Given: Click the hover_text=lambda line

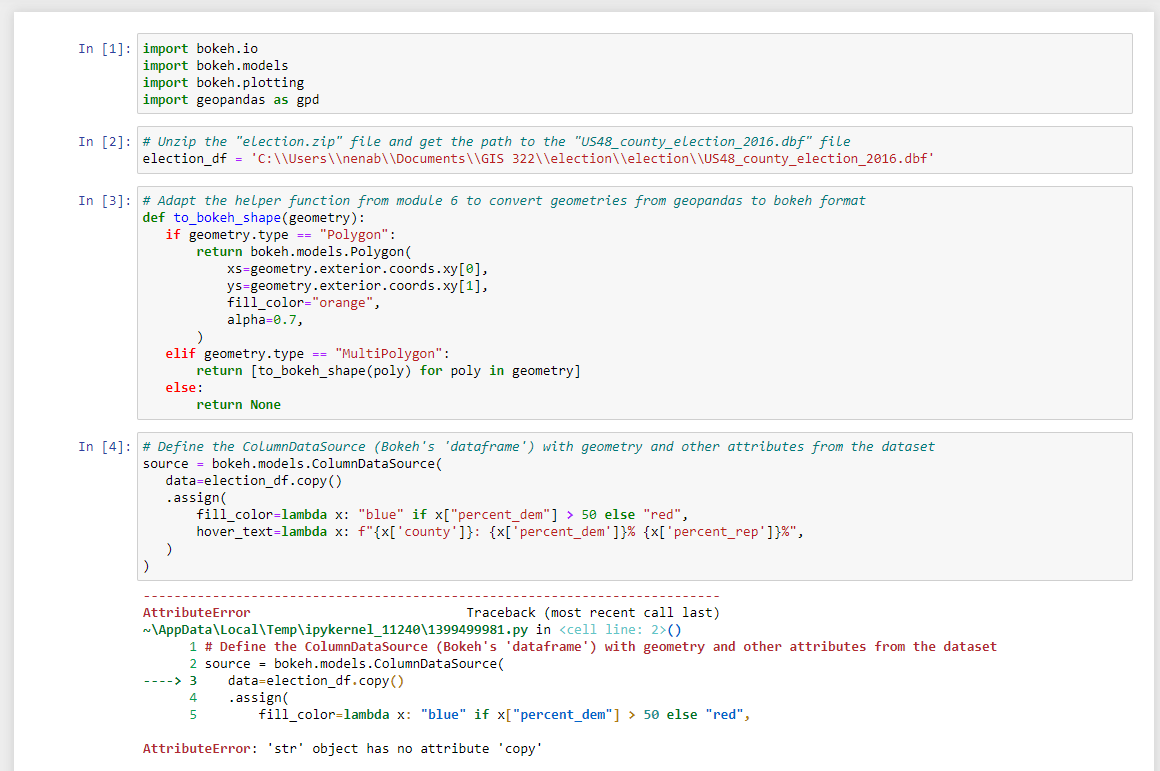Looking at the screenshot, I should click(x=499, y=532).
